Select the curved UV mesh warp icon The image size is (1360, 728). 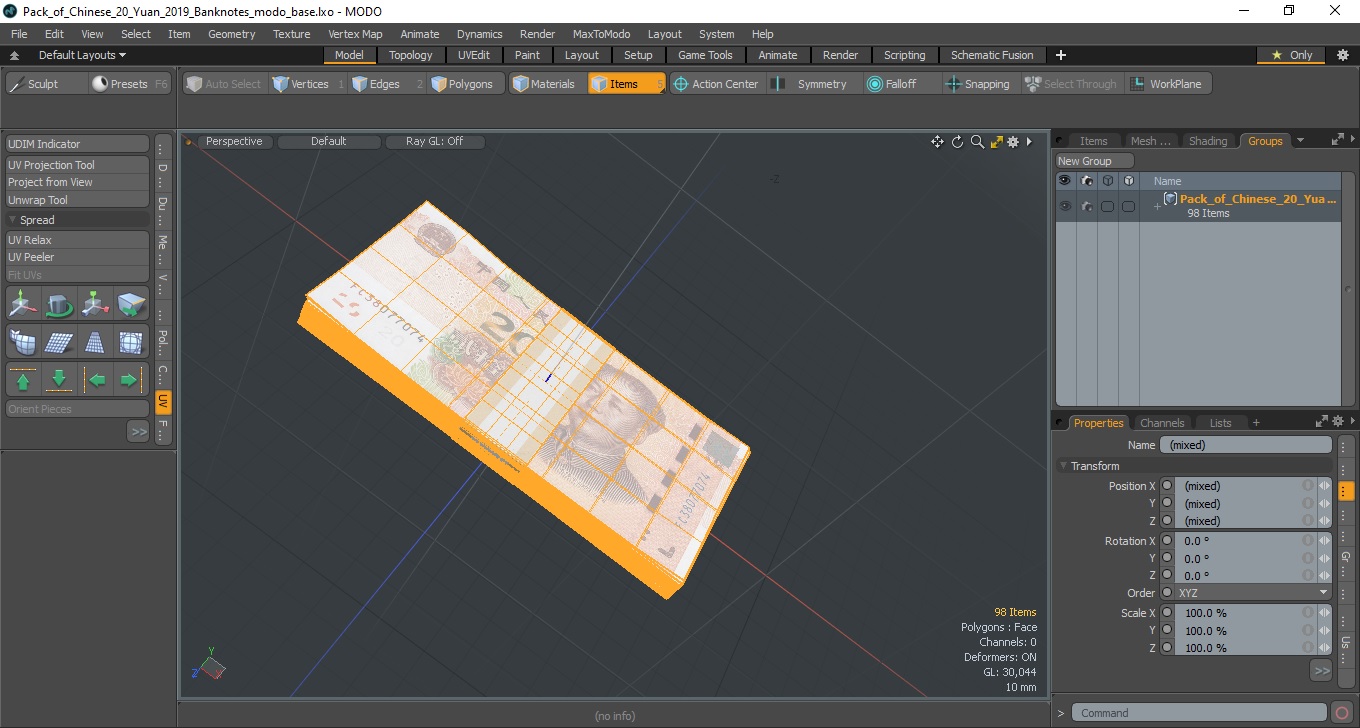pos(23,342)
